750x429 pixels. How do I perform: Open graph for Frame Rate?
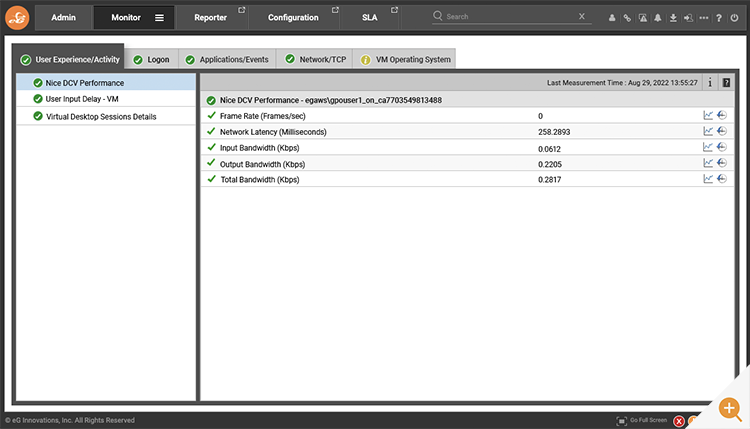(708, 115)
